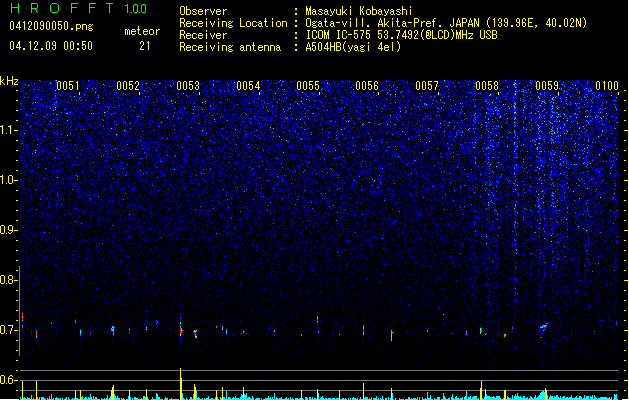Select the filename 0412090050.png
629x400 pixels.
coord(51,26)
